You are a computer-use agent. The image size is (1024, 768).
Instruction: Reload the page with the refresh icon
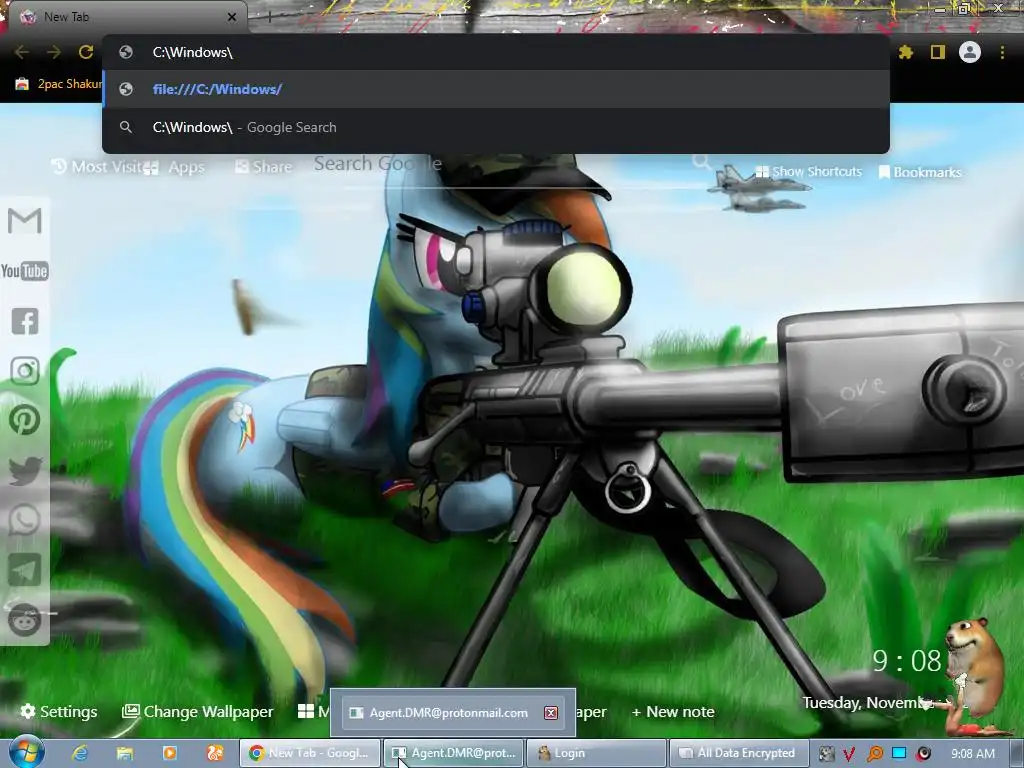(x=86, y=52)
